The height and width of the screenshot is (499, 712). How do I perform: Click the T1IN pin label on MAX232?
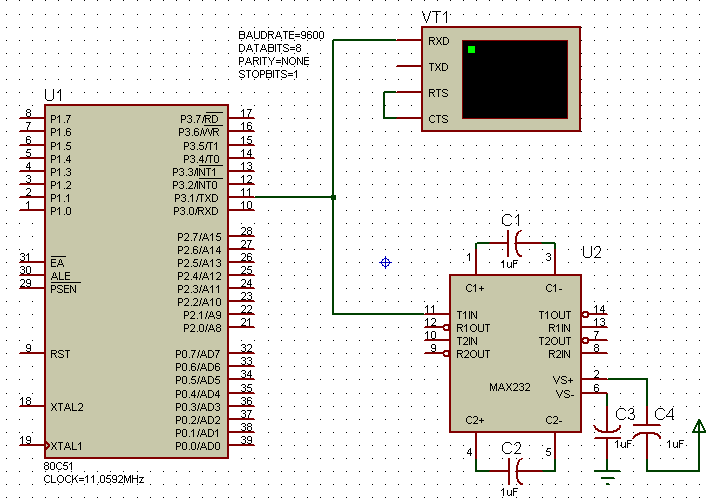(467, 315)
